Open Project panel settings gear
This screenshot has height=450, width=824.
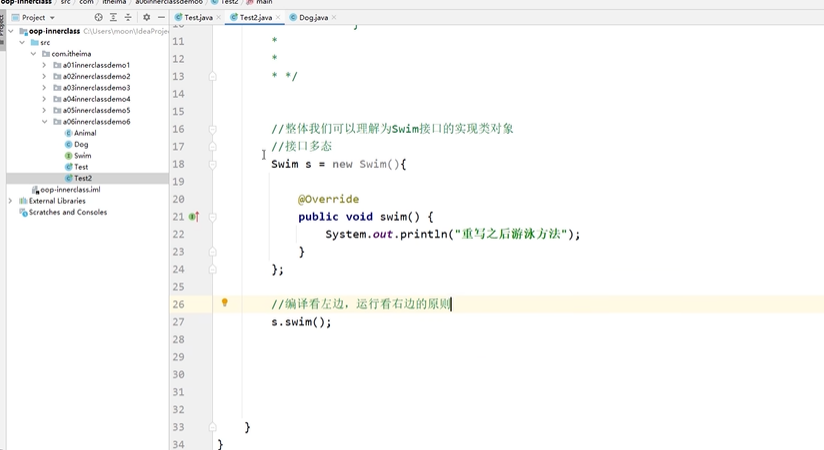point(147,17)
